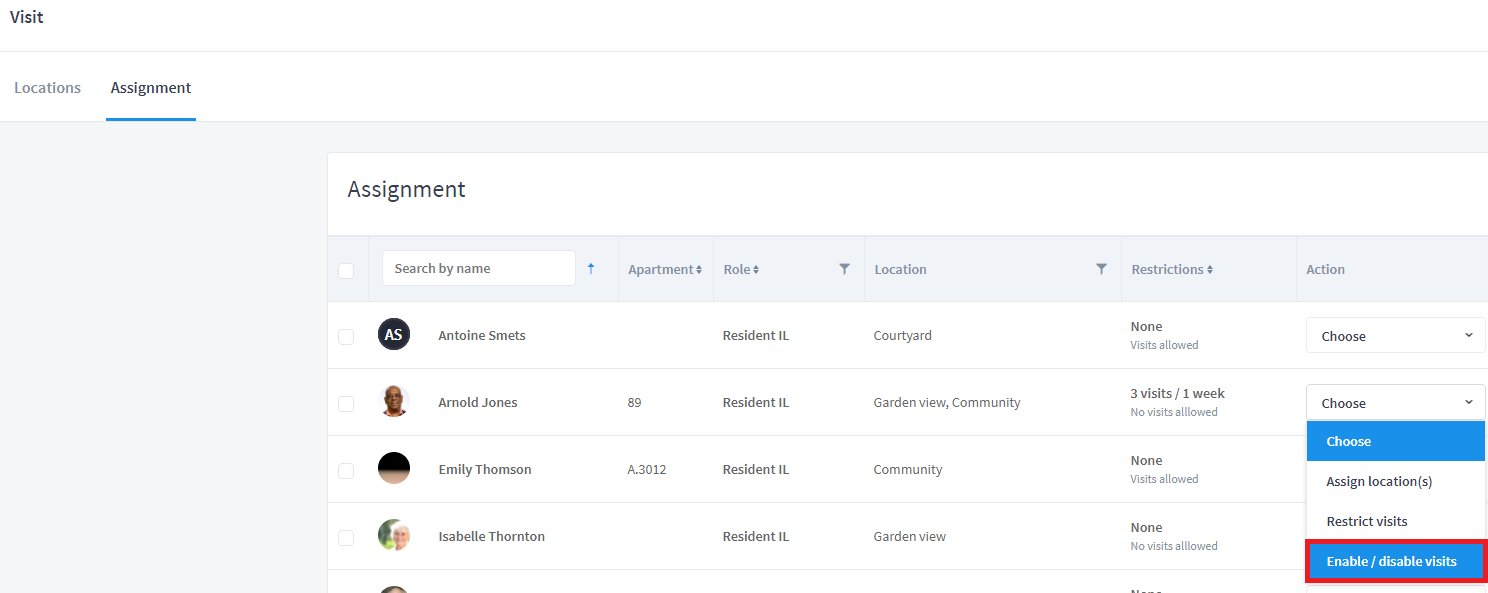The width and height of the screenshot is (1488, 593).
Task: Sort names using the blue arrow icon
Action: [591, 268]
